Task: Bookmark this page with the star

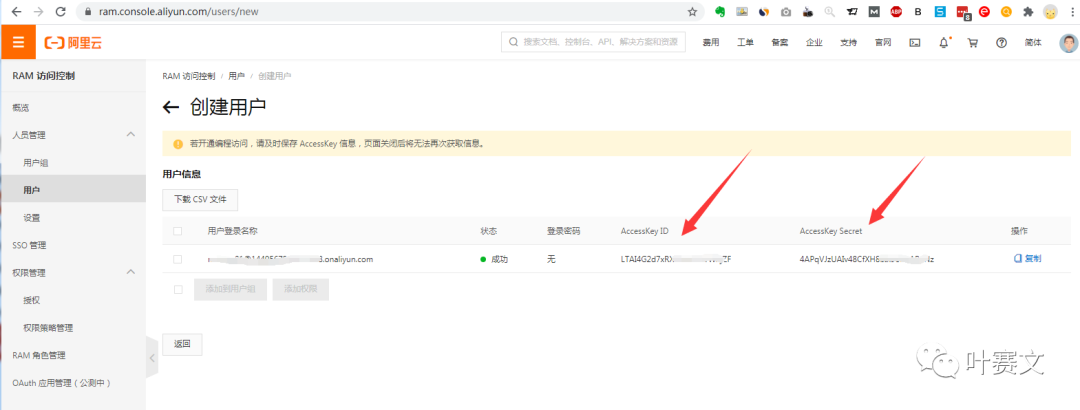Action: 692,12
